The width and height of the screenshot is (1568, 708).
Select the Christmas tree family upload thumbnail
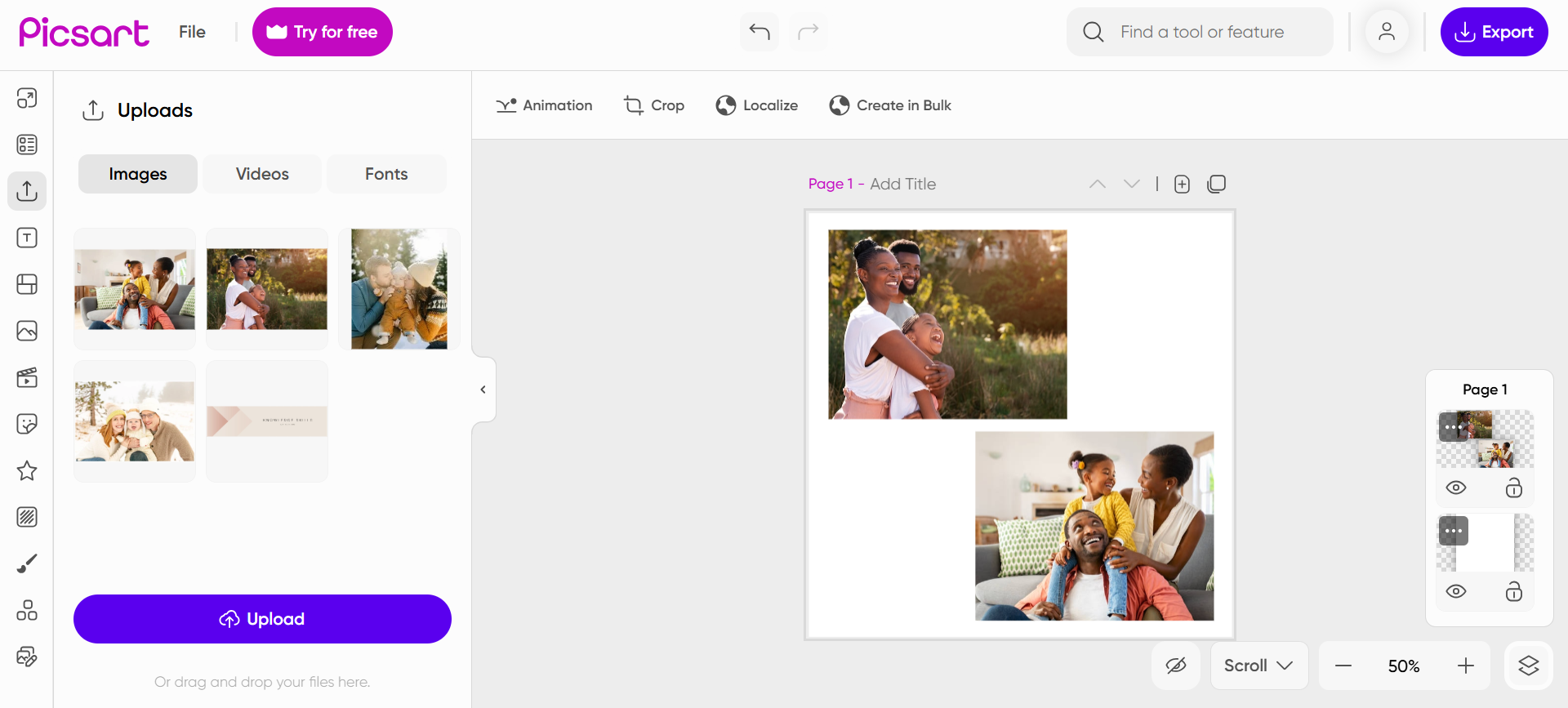pos(399,289)
